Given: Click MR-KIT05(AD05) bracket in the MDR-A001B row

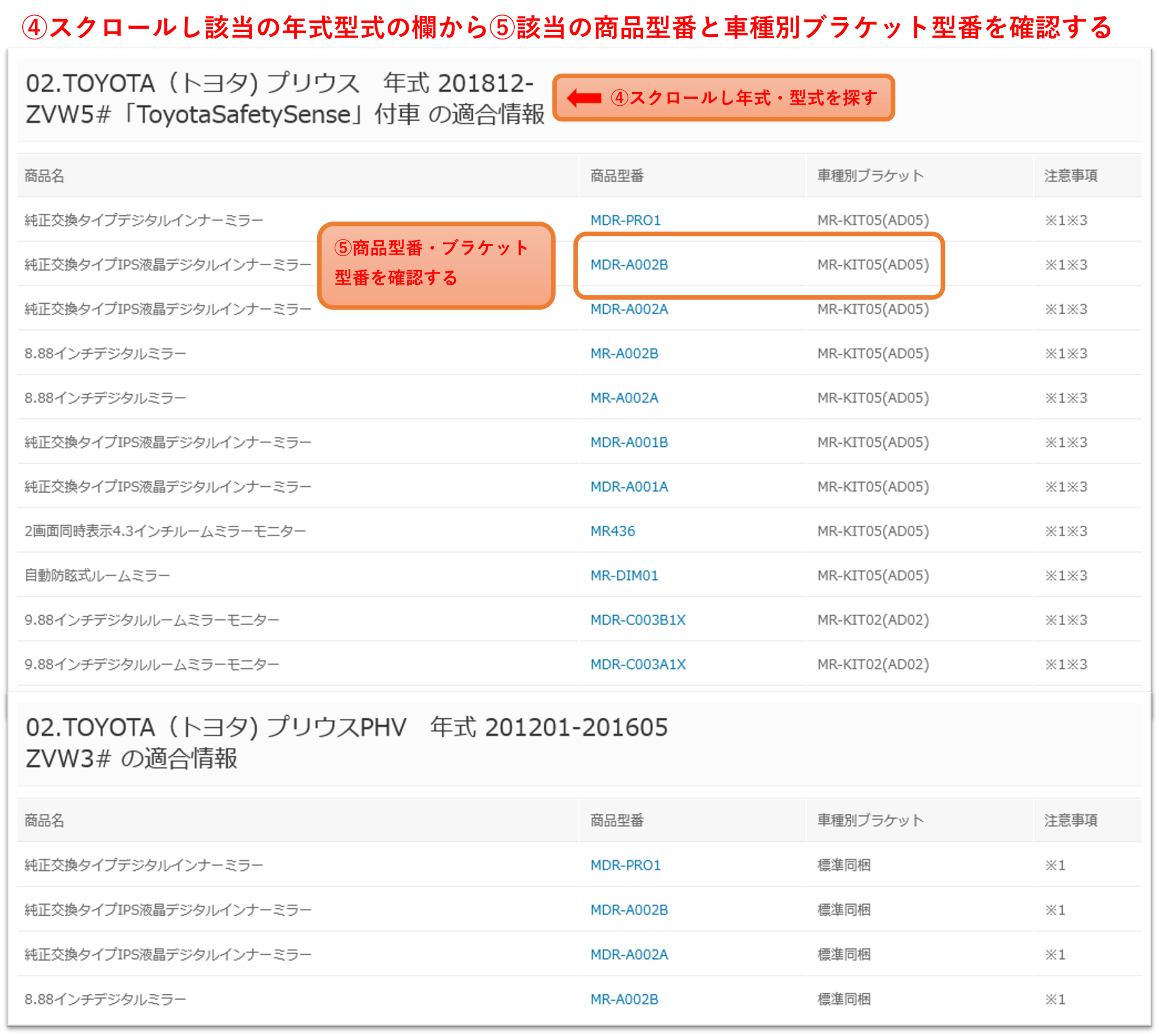Looking at the screenshot, I should click(873, 442).
